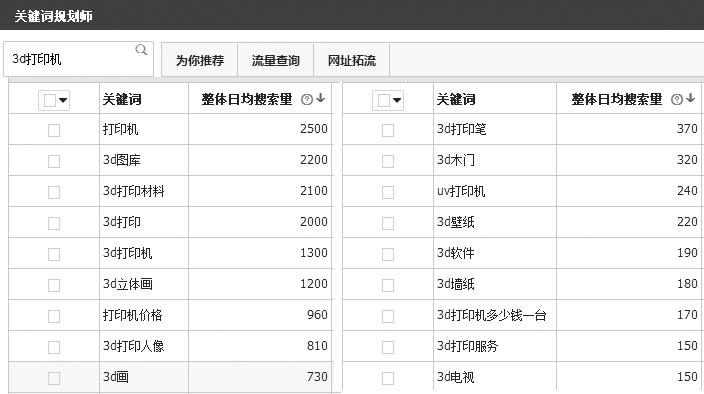
Task: Click the search magnifier icon
Action: click(x=141, y=49)
